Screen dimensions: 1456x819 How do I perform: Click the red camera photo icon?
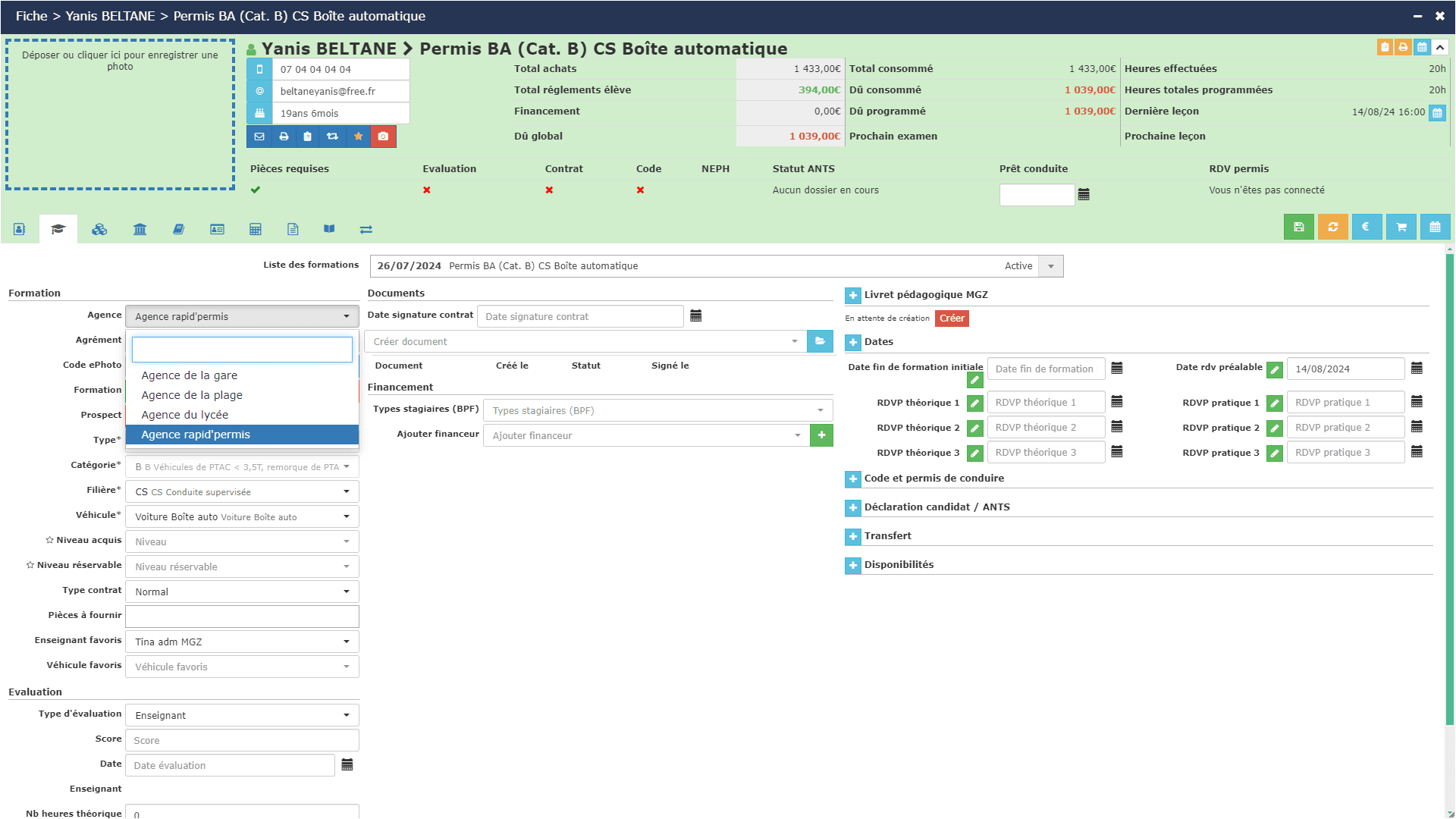[383, 136]
